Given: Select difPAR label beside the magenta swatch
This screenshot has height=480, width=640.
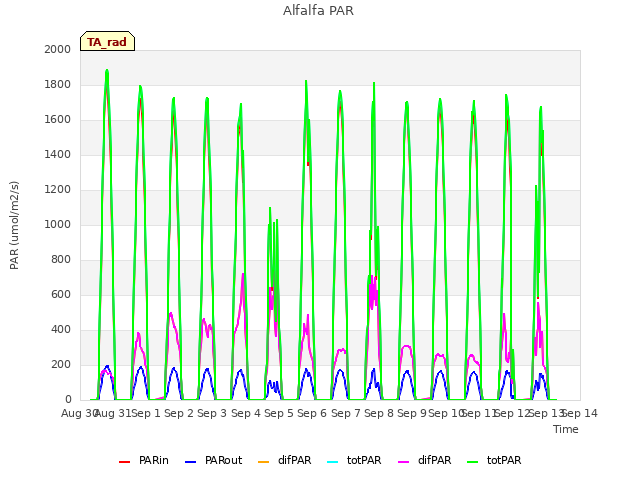Looking at the screenshot, I should click(434, 460).
